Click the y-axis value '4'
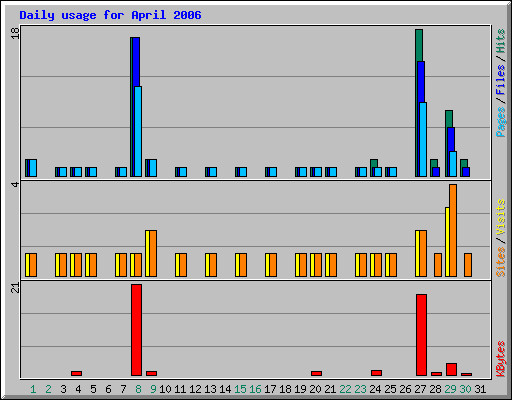Screen dimensions: 512x400 15,184
